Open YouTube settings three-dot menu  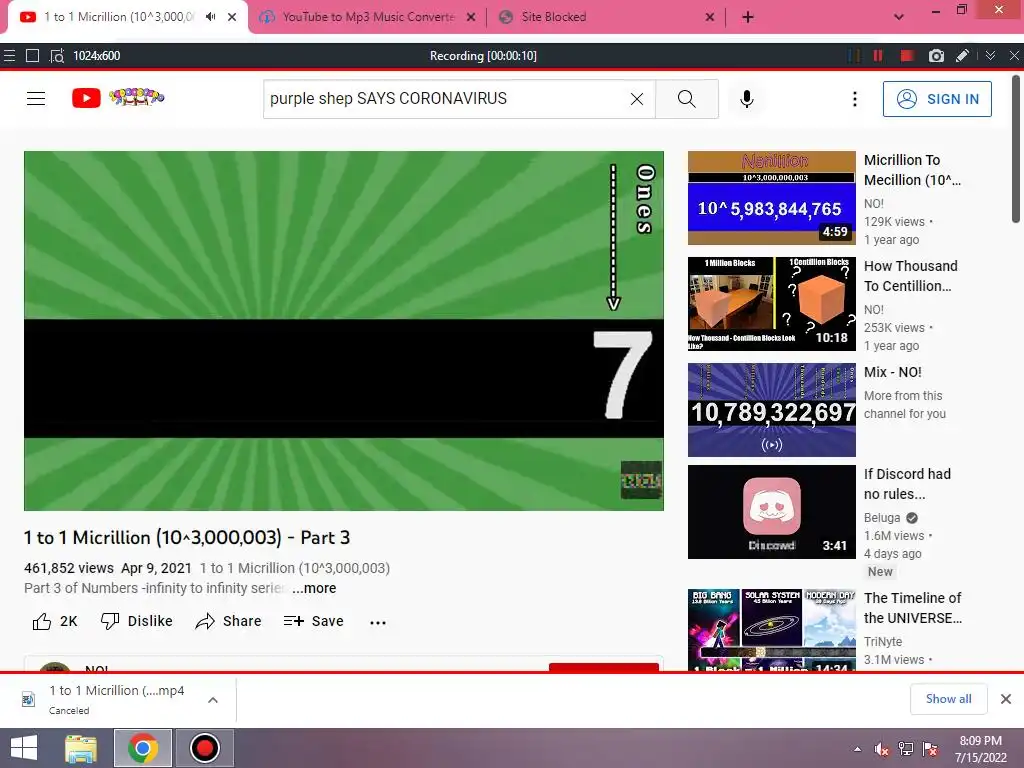pos(854,99)
